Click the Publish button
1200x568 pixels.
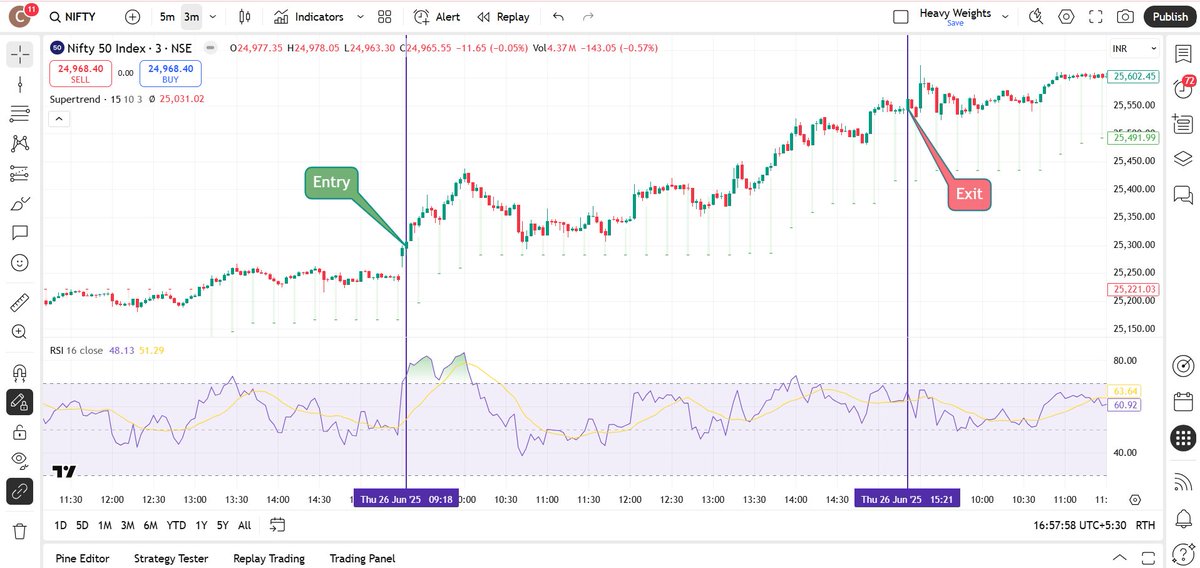click(x=1170, y=17)
